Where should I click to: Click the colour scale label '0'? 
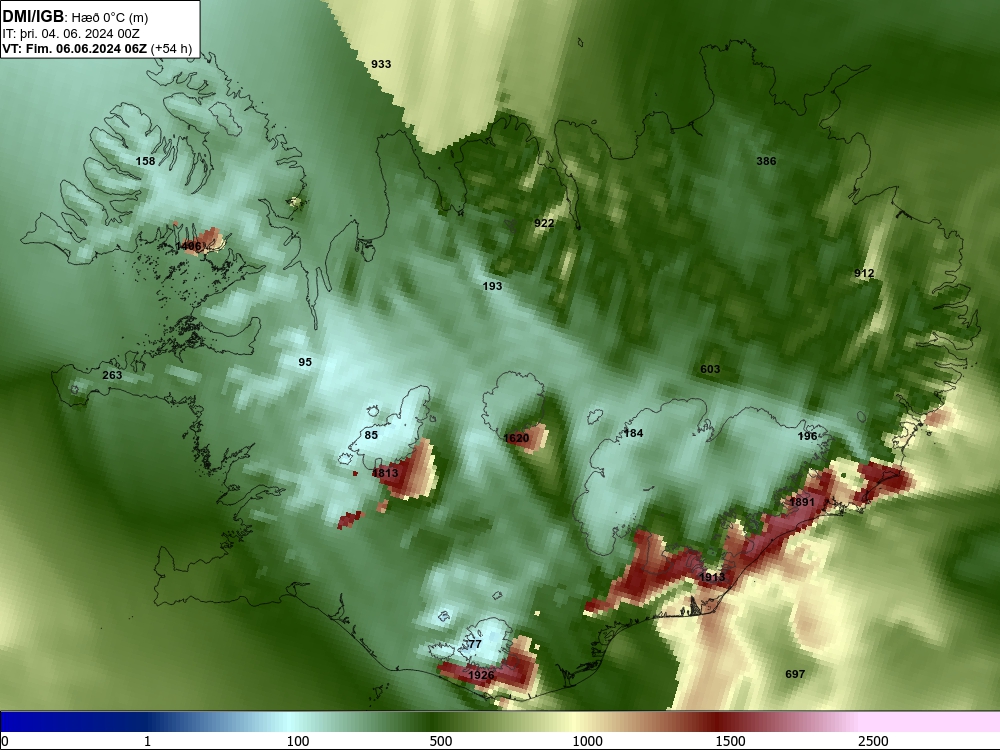click(x=5, y=741)
